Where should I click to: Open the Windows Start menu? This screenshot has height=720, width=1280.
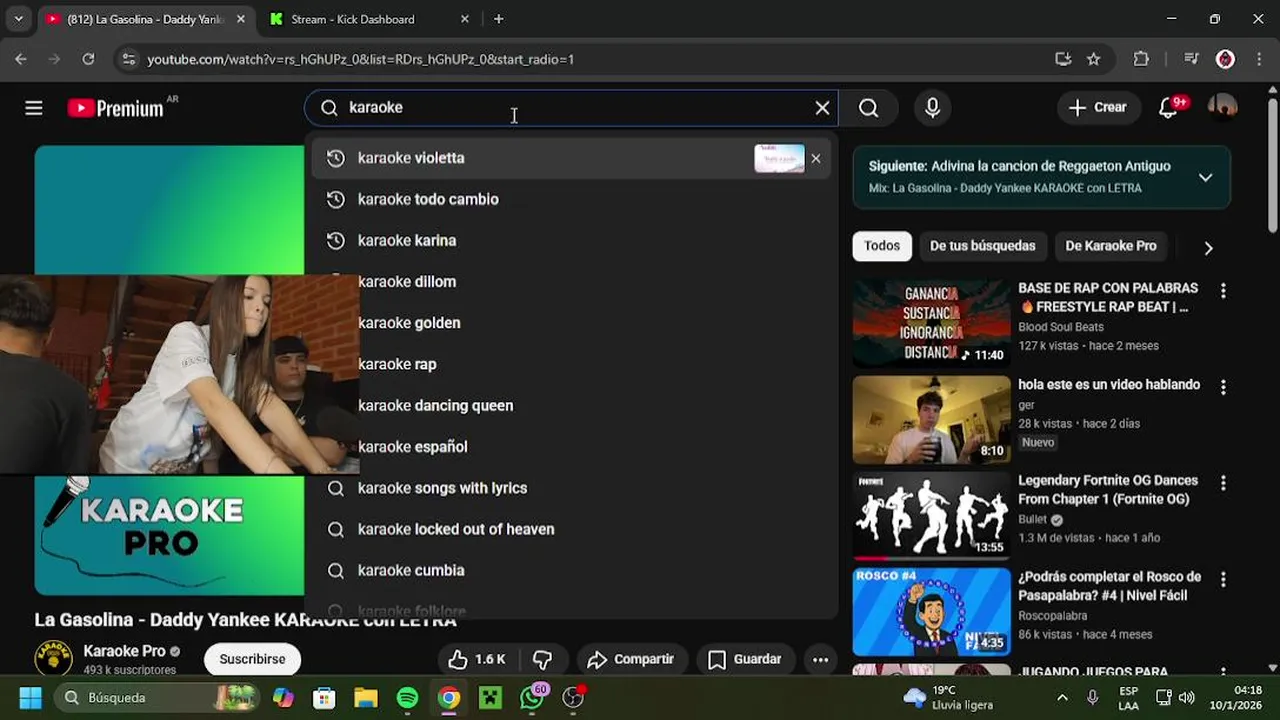pyautogui.click(x=30, y=697)
